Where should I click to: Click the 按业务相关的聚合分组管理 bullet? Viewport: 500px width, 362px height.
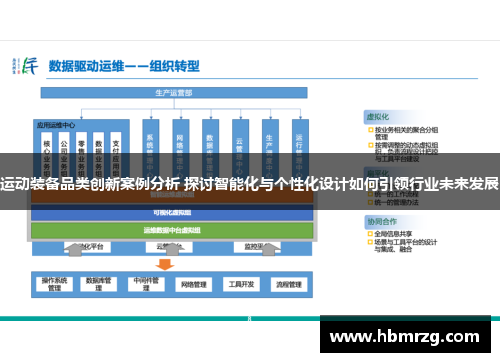tap(403, 133)
